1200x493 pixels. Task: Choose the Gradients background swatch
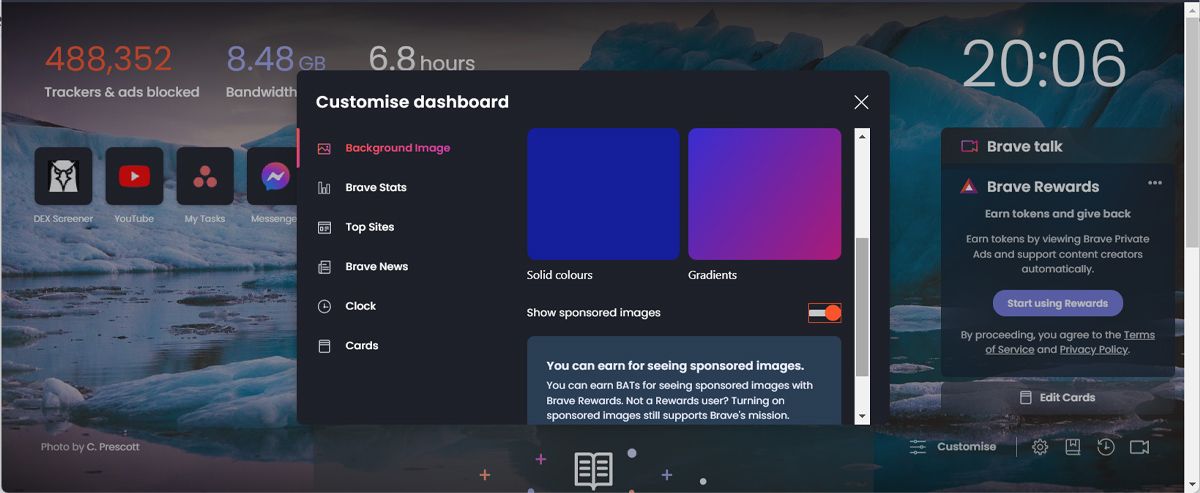coord(764,194)
